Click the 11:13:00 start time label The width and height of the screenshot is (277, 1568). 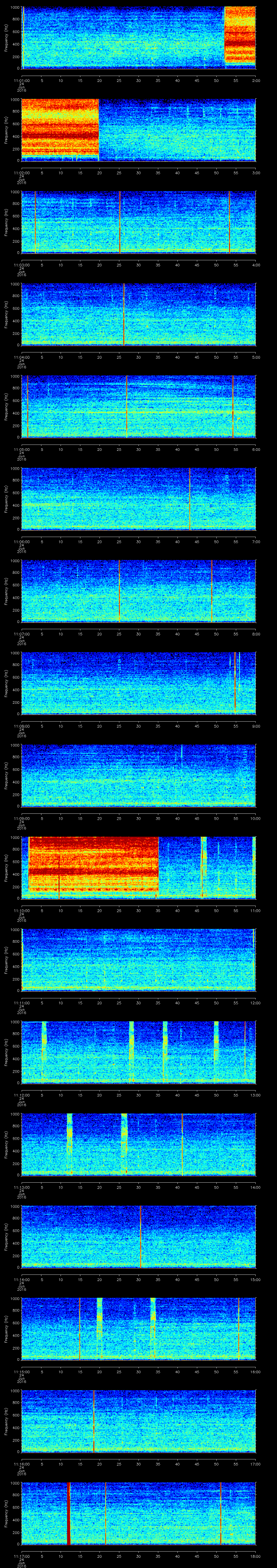[21, 1187]
